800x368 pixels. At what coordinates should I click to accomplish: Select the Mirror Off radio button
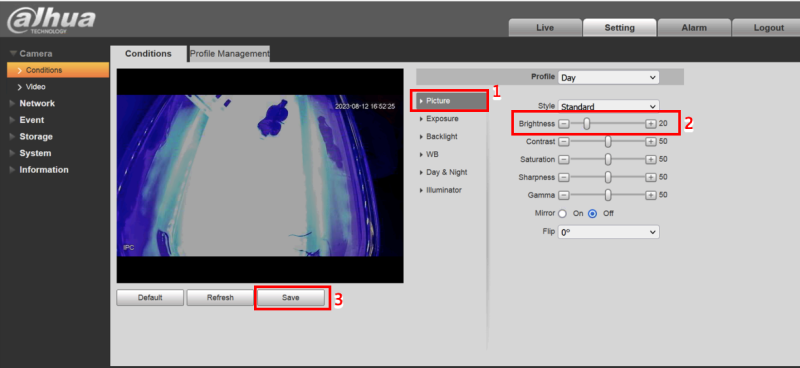592,214
